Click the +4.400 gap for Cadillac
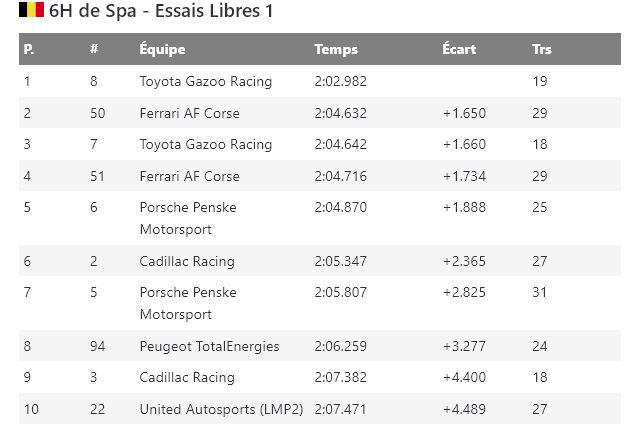The width and height of the screenshot is (642, 434). pos(465,377)
